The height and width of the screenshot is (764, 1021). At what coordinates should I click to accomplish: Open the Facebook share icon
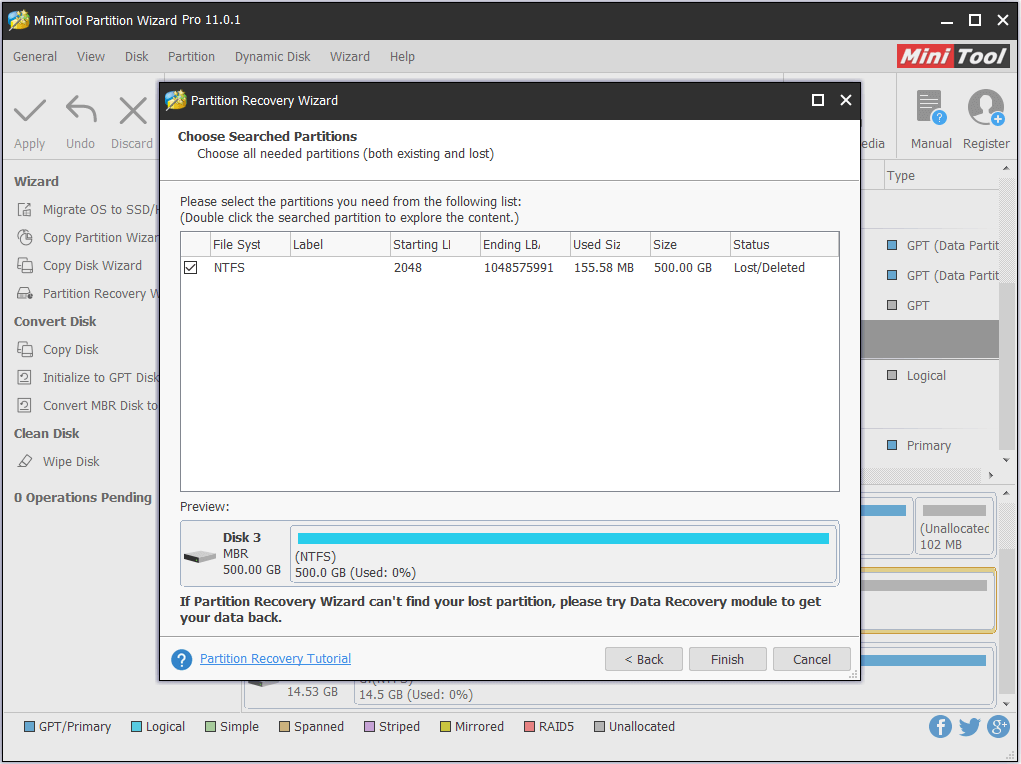[x=940, y=727]
